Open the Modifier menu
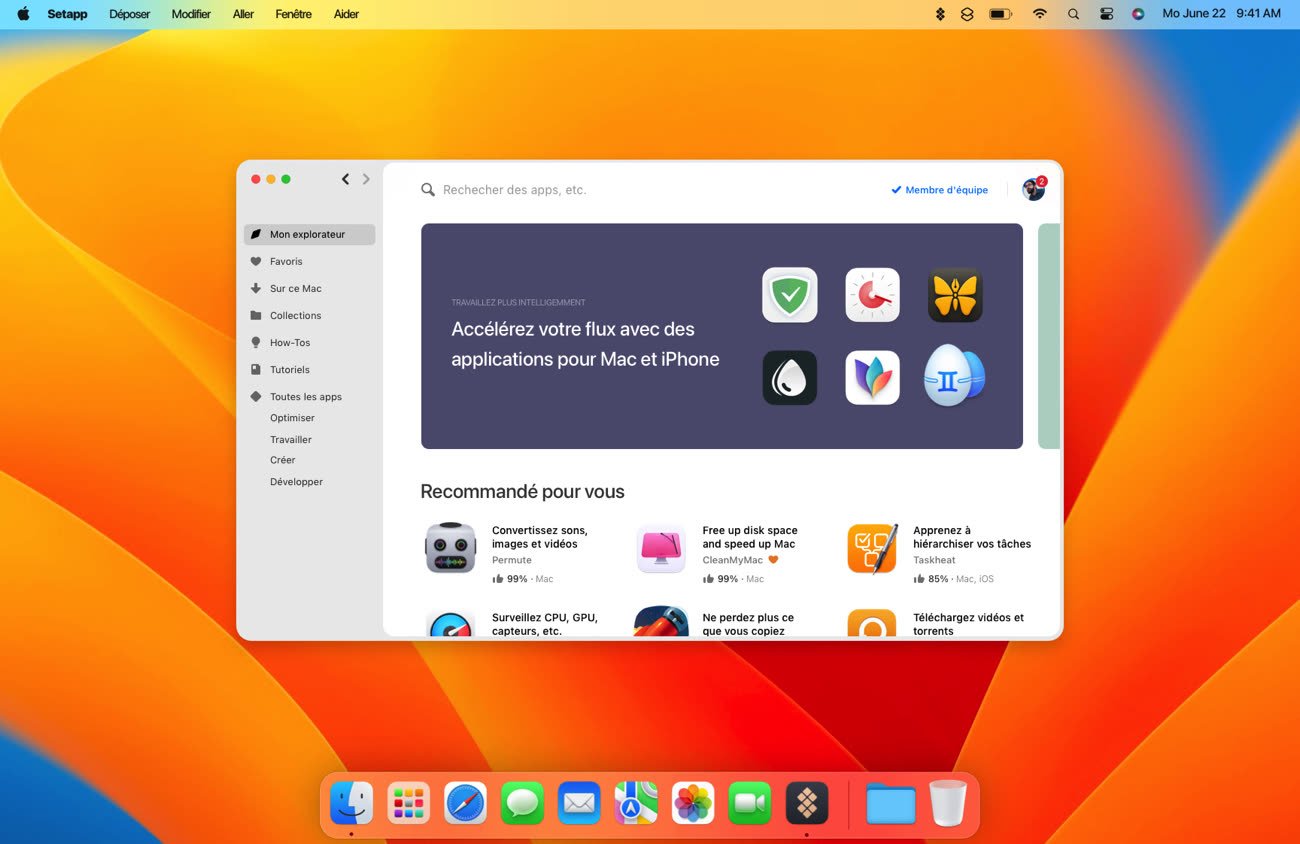This screenshot has width=1300, height=844. [x=191, y=14]
